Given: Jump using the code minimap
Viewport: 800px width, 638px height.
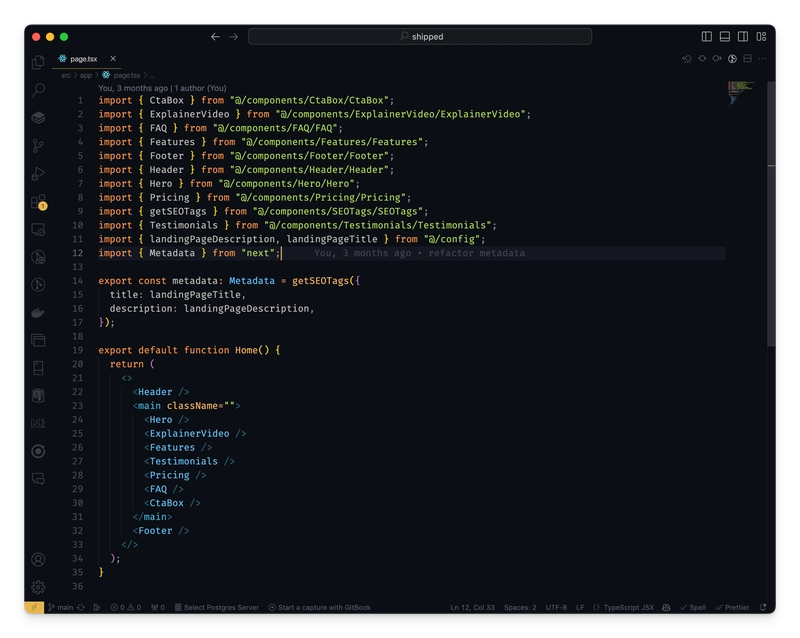Looking at the screenshot, I should click(x=741, y=92).
